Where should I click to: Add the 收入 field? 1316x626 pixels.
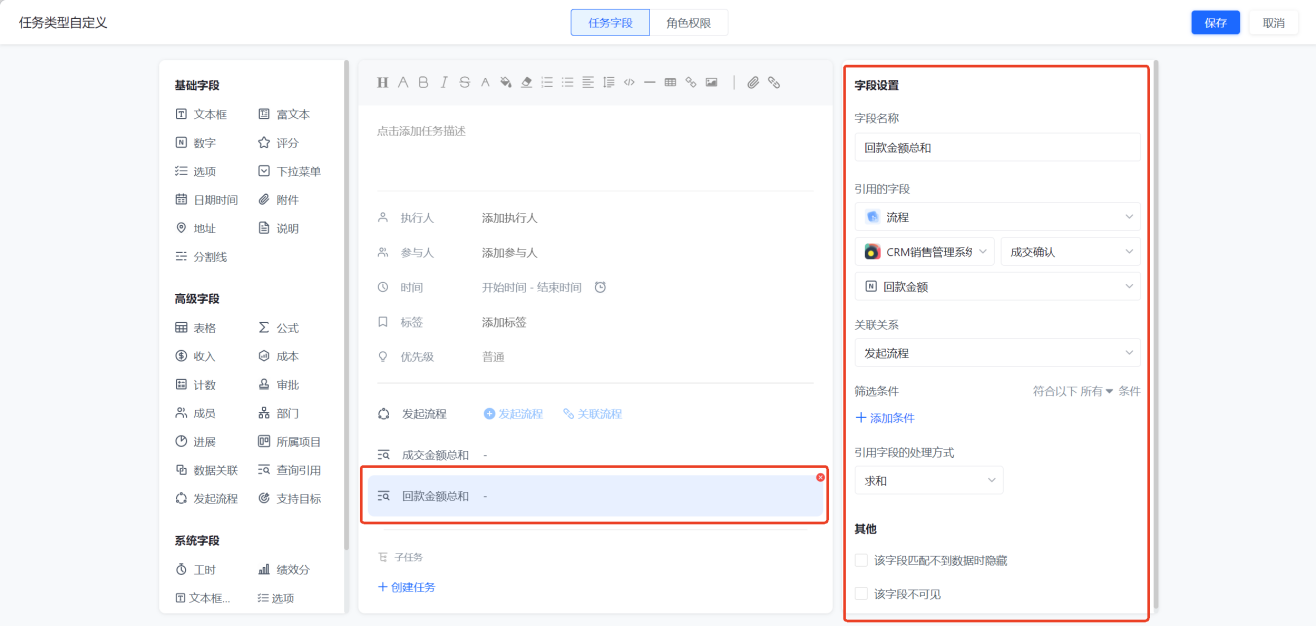click(195, 356)
